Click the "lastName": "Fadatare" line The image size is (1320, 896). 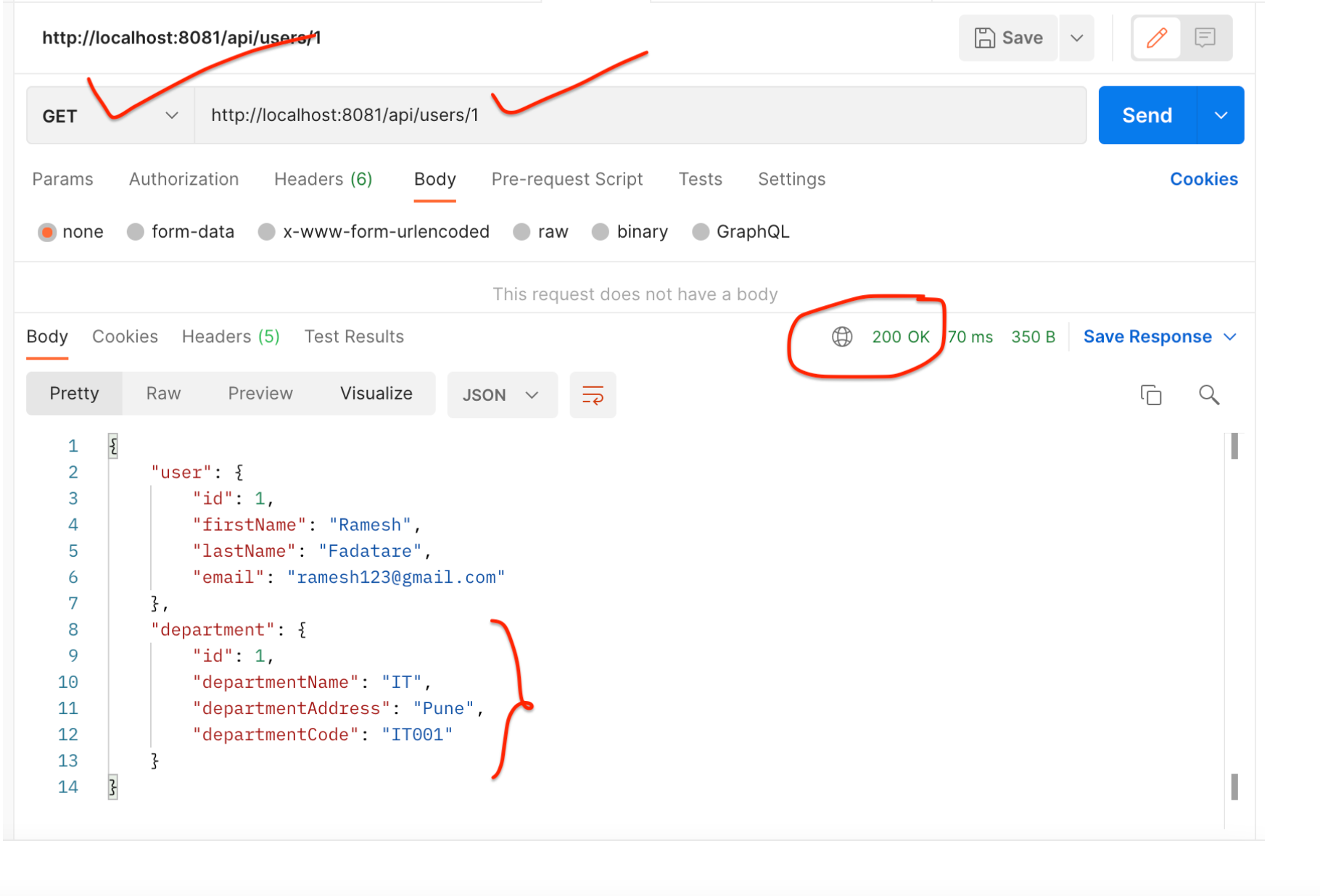coord(312,551)
